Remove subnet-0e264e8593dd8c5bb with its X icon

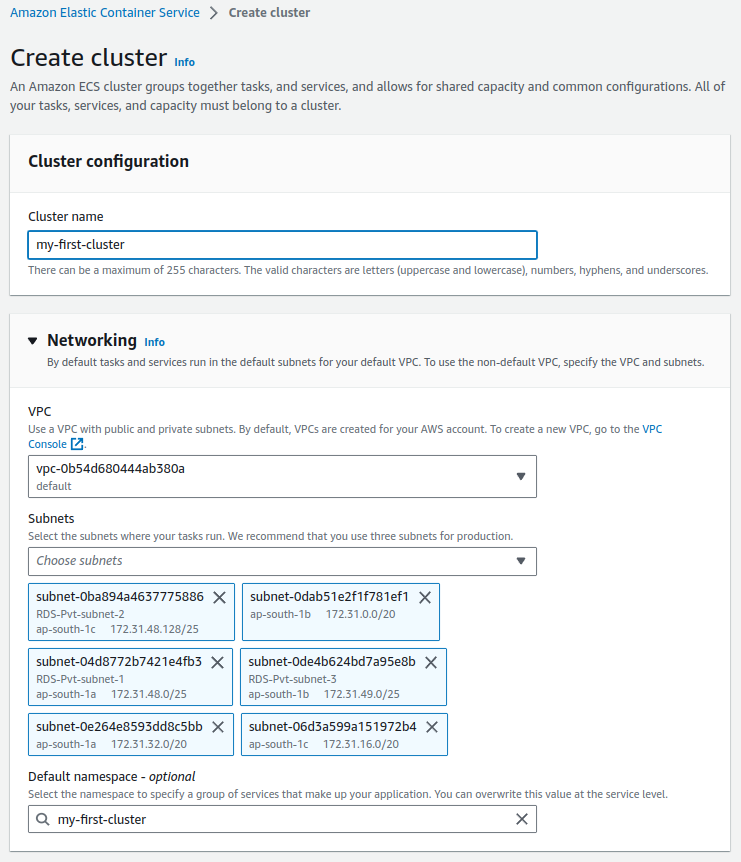point(218,727)
